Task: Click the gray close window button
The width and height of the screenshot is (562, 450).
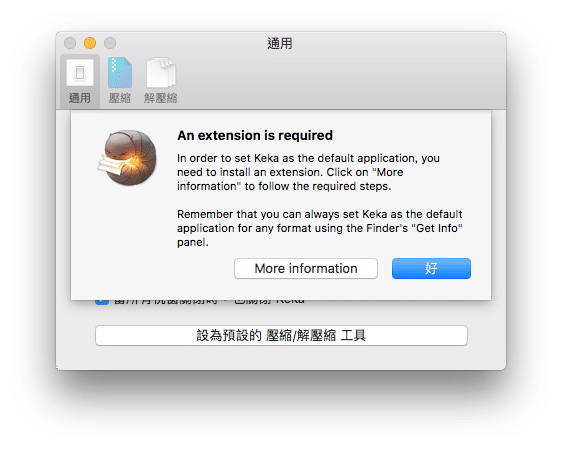Action: click(x=70, y=43)
